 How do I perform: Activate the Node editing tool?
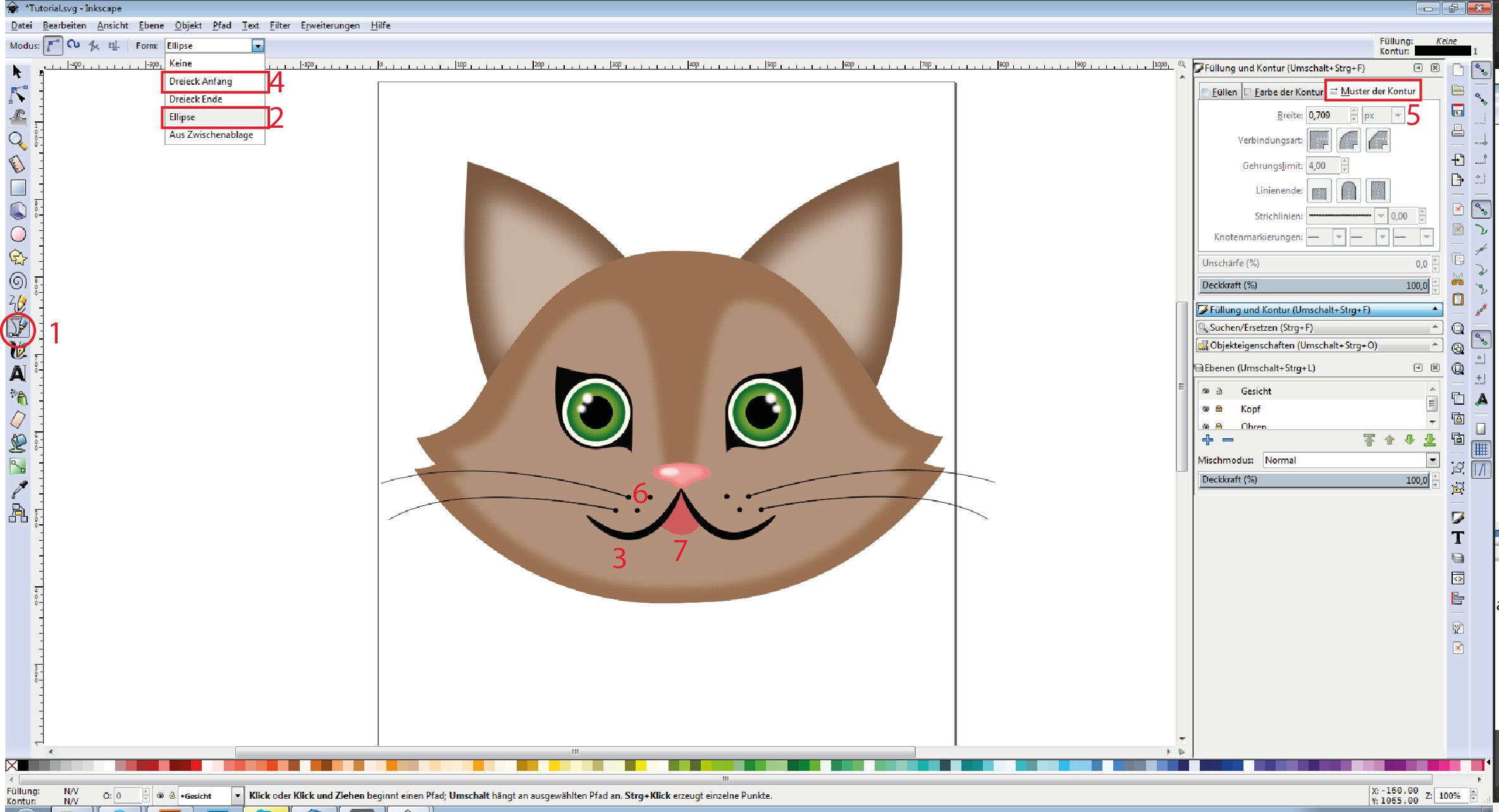(18, 94)
